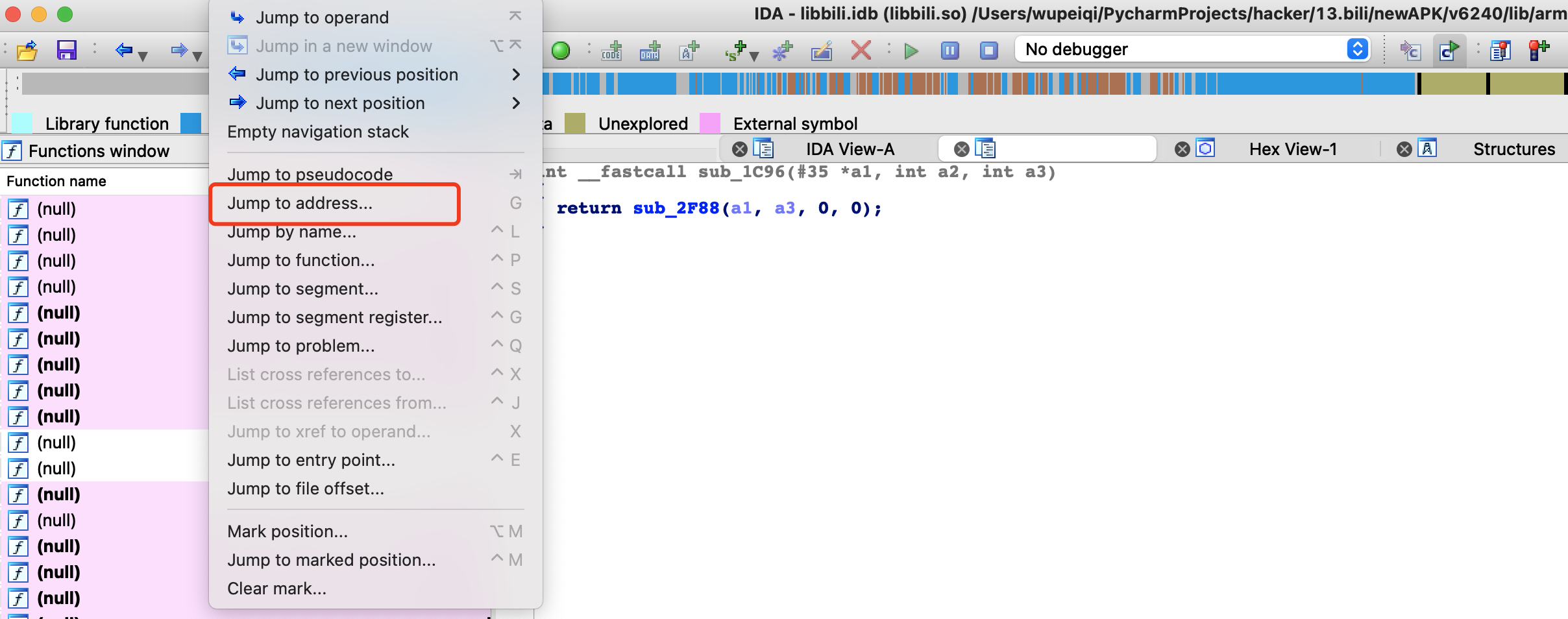
Task: Pause the process with the pause button
Action: click(950, 50)
